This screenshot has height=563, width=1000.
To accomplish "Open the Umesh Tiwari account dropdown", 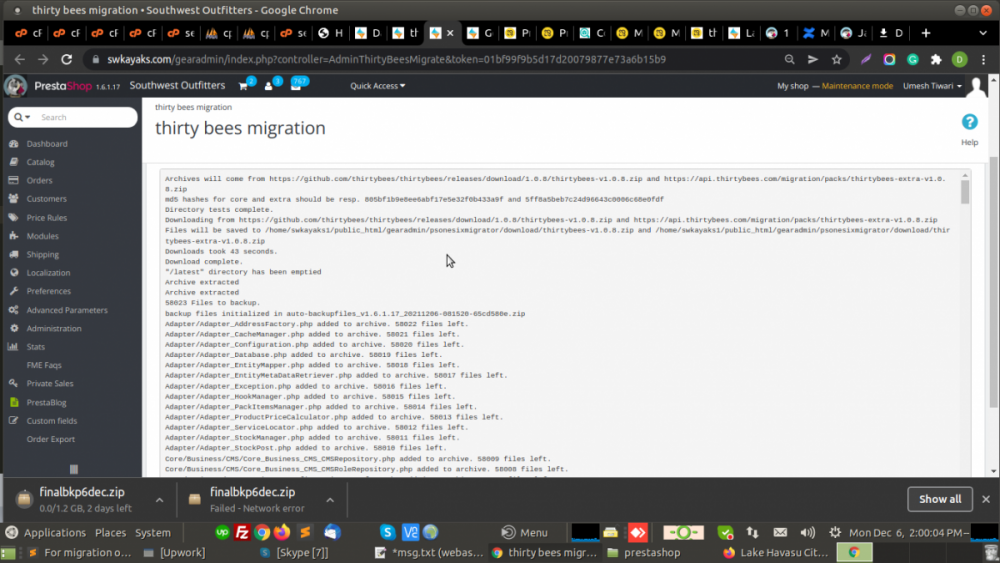I will tap(931, 86).
